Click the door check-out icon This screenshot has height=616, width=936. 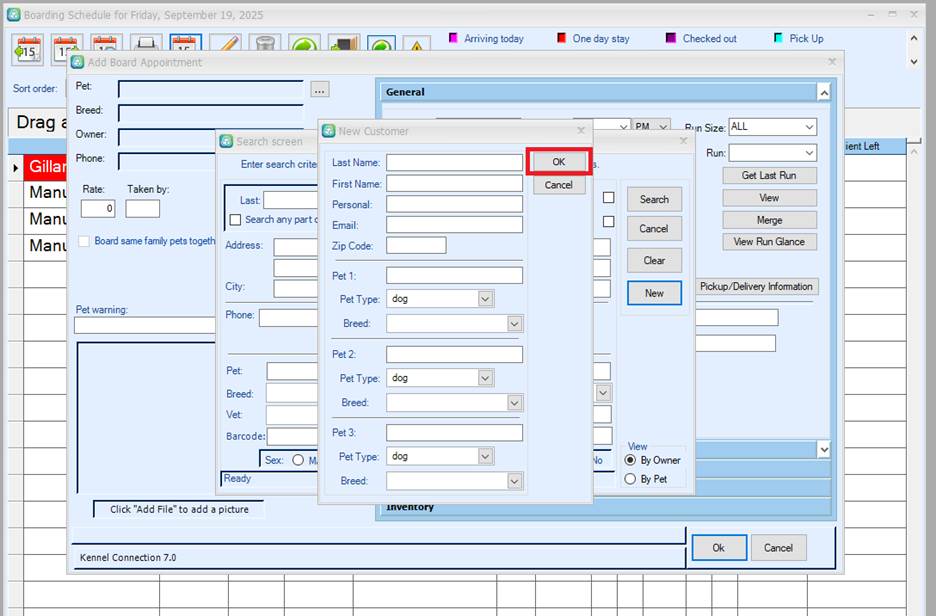click(x=343, y=47)
